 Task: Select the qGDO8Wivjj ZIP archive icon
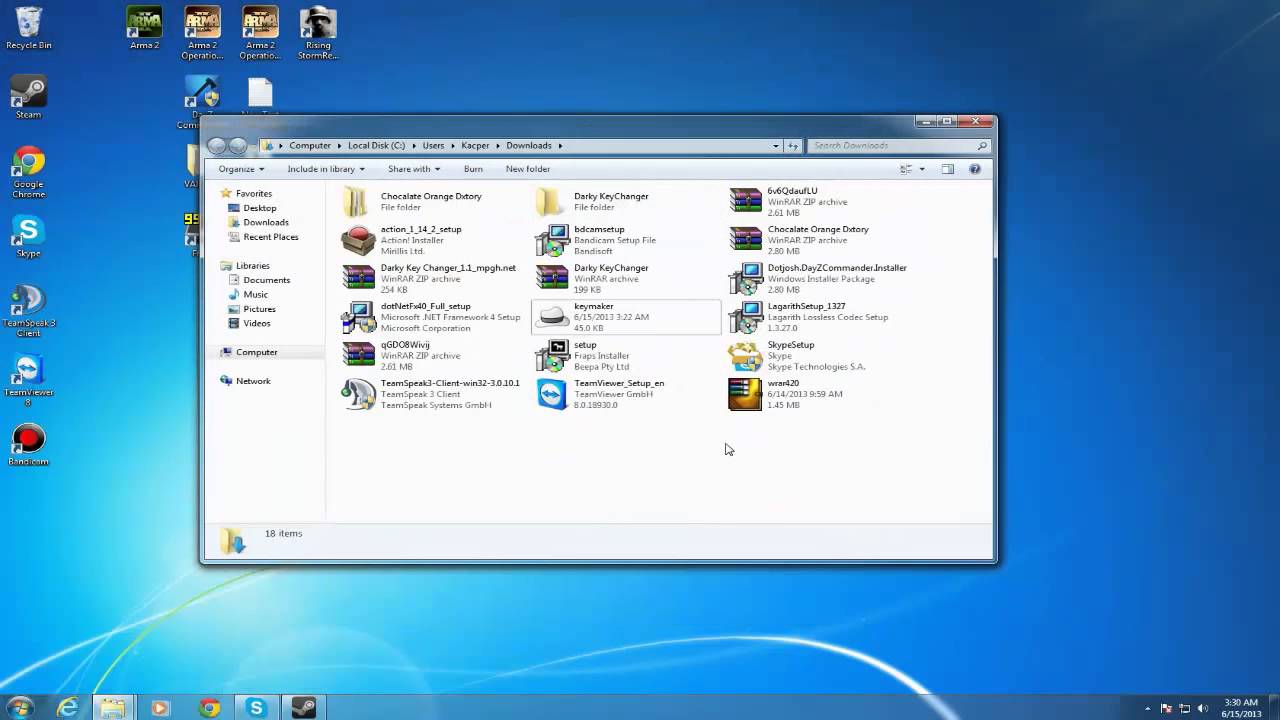358,355
